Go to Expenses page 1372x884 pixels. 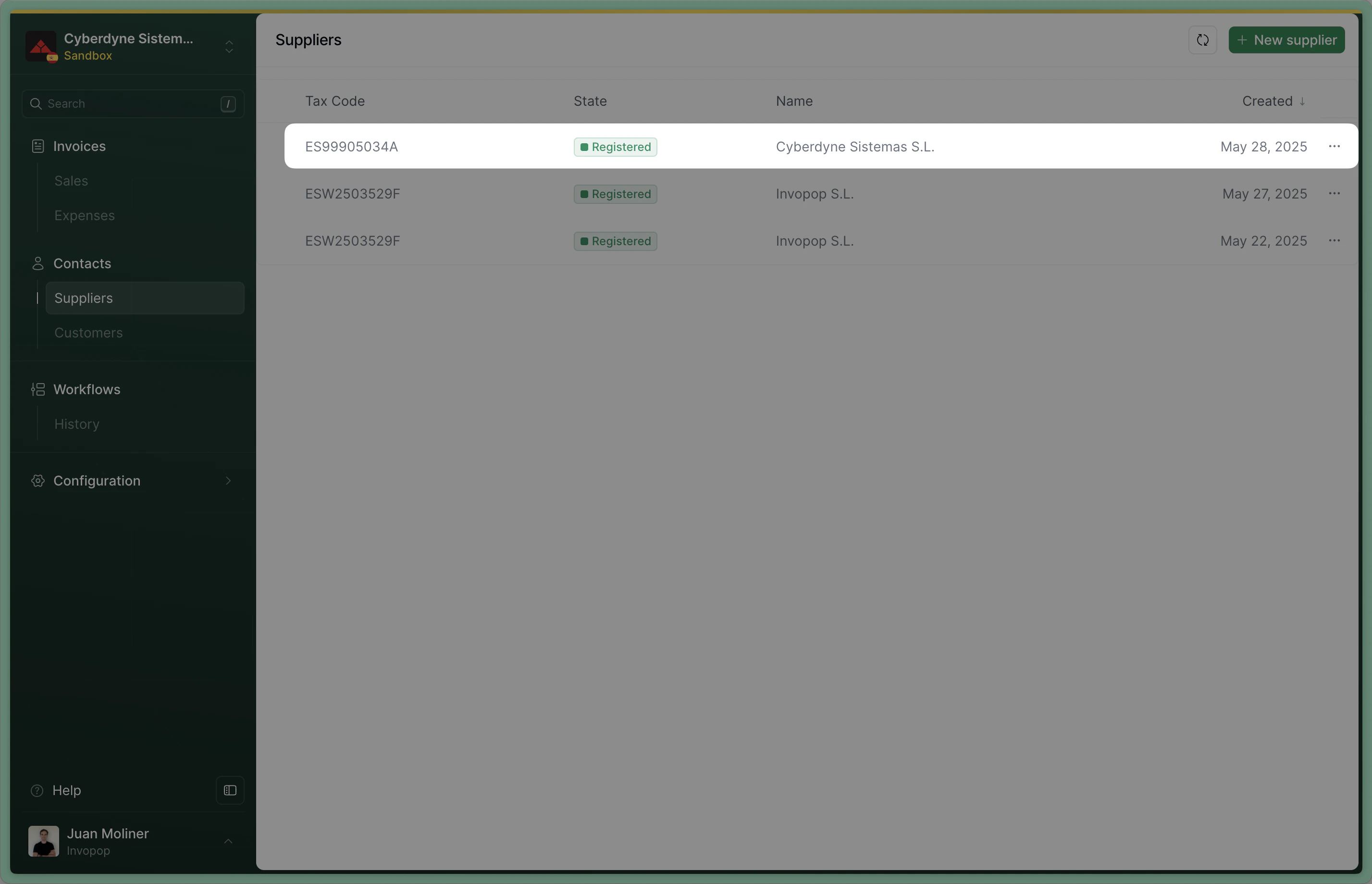click(x=85, y=215)
